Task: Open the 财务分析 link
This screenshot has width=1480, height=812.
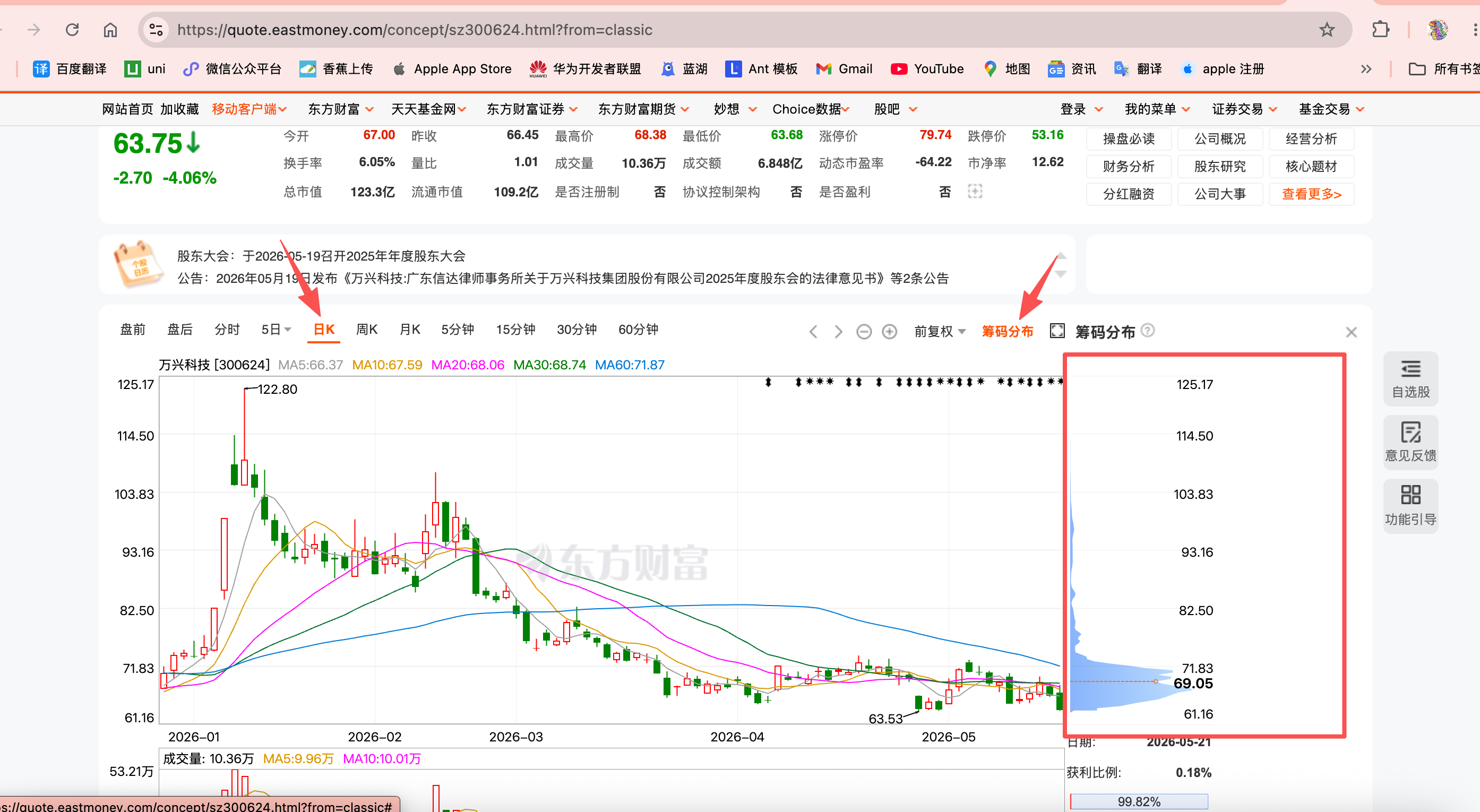Action: 1129,166
